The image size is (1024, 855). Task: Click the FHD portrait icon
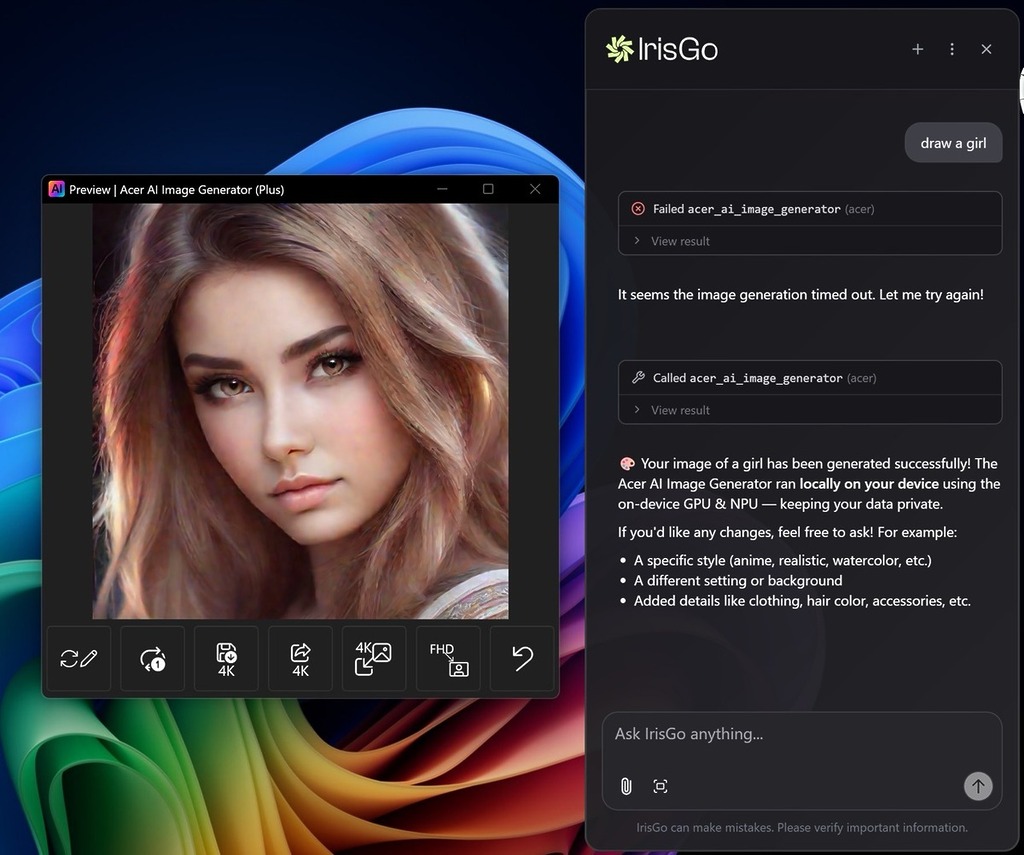(448, 658)
